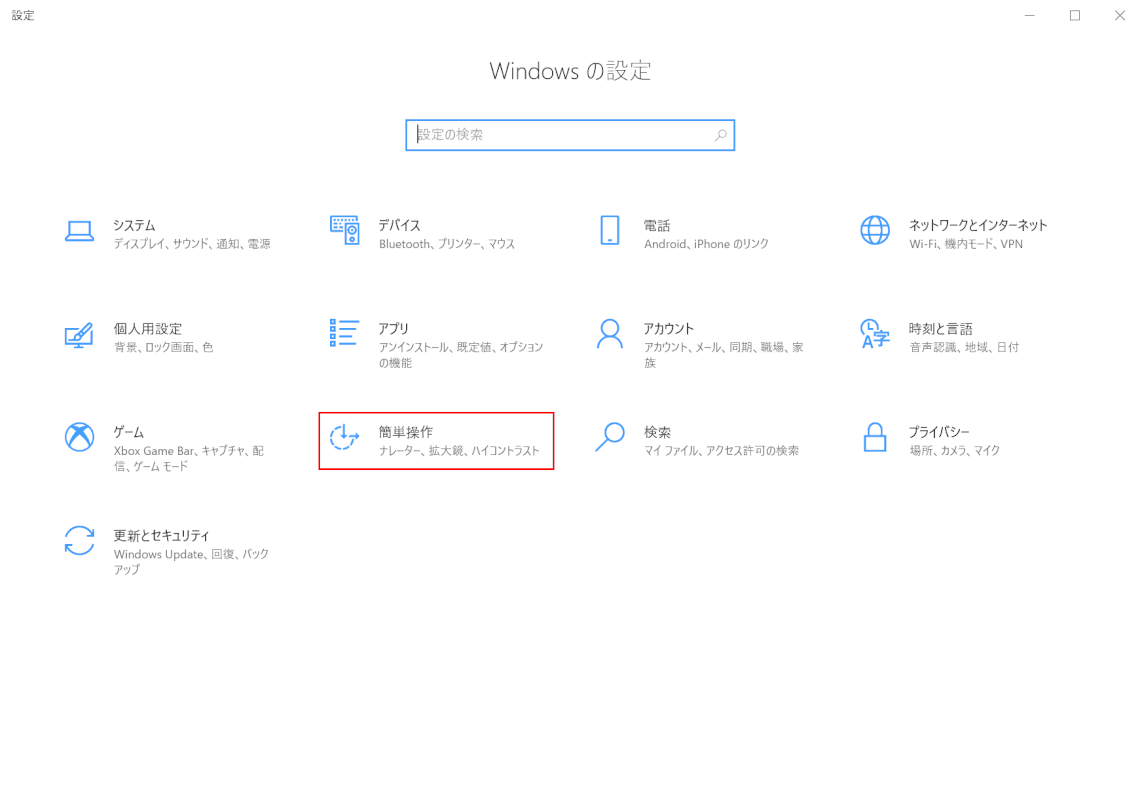The image size is (1142, 800).
Task: Select the 電話 category title
Action: tap(656, 225)
